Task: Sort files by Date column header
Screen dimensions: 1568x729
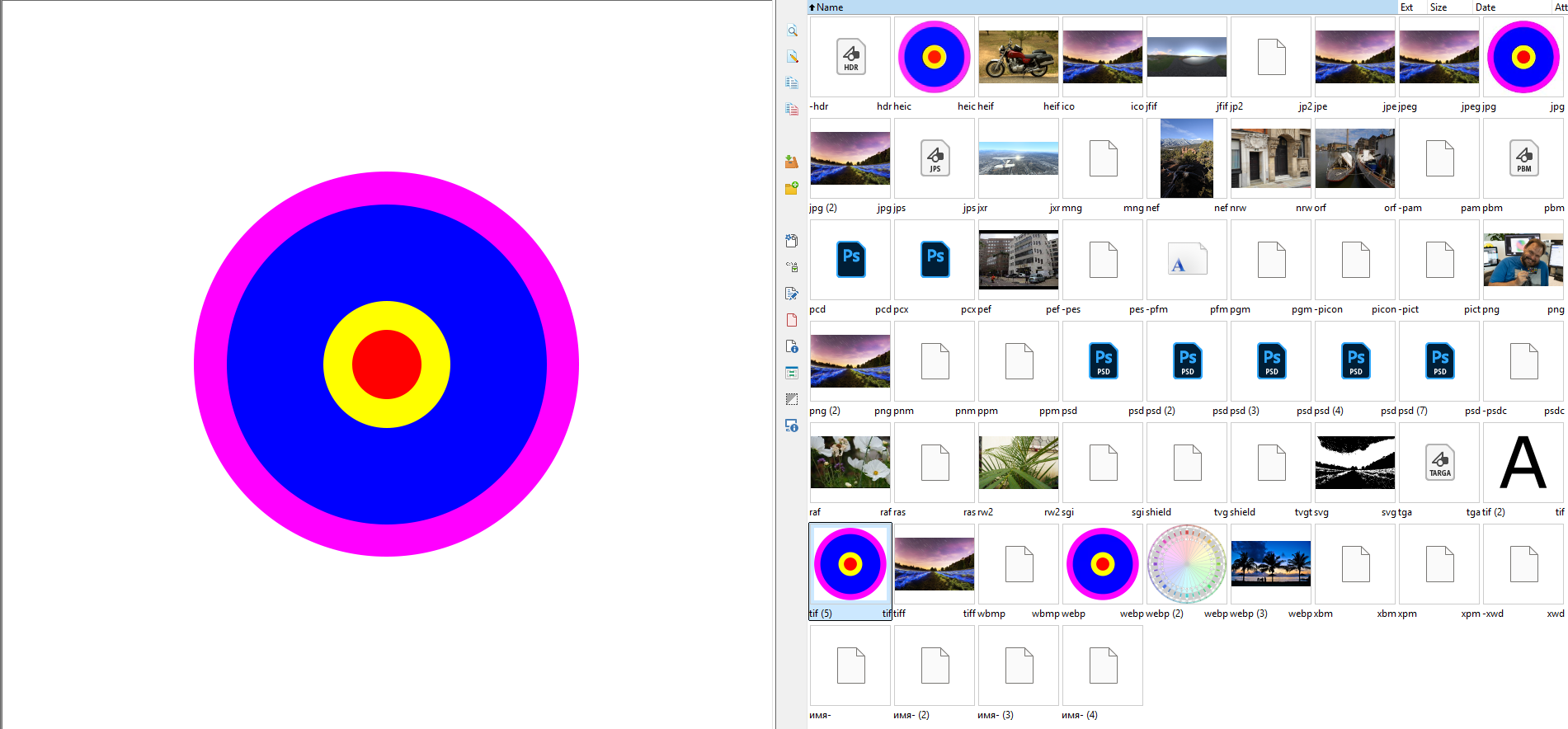Action: click(x=1486, y=7)
